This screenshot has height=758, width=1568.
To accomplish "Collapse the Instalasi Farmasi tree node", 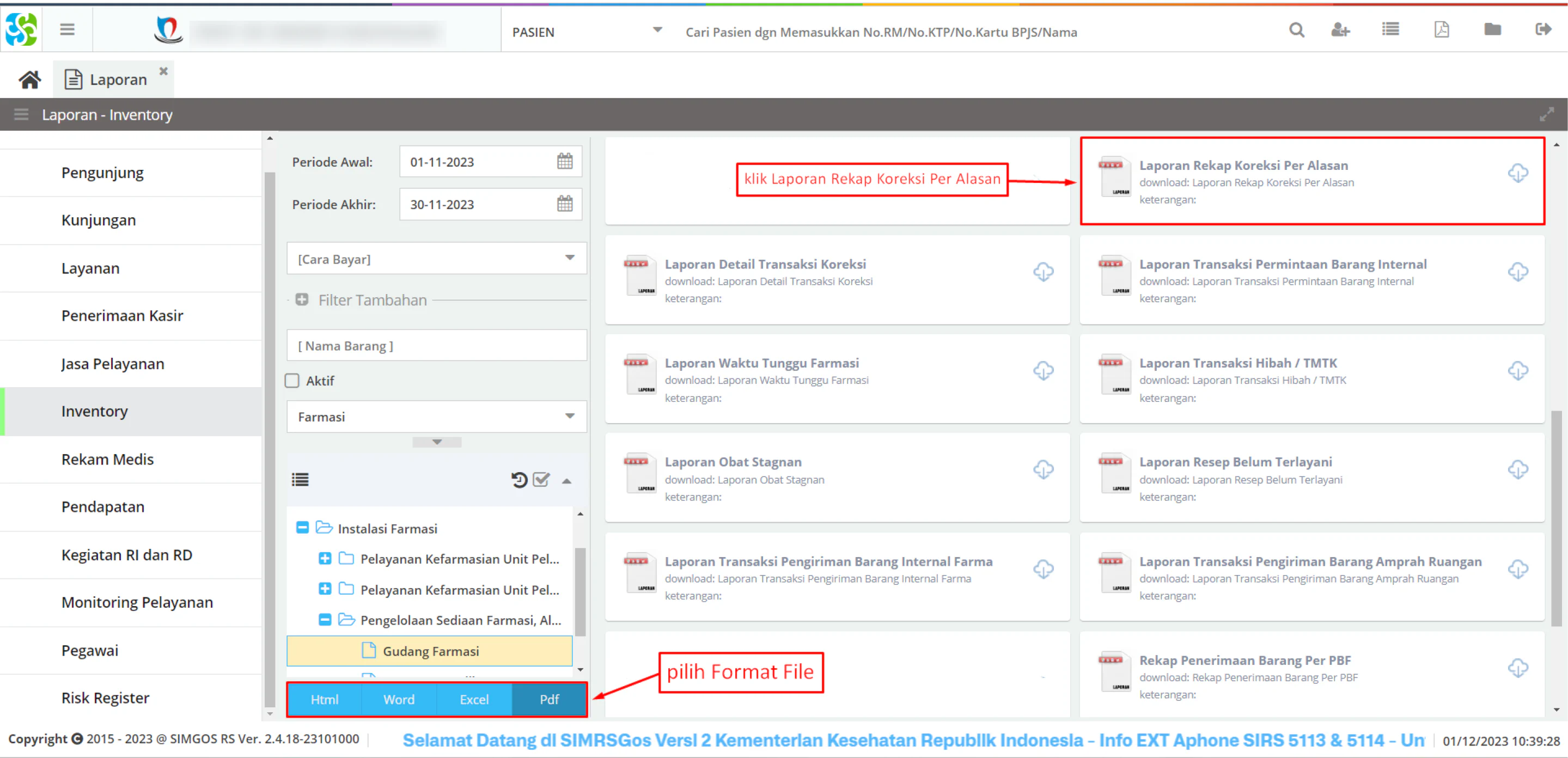I will 302,528.
